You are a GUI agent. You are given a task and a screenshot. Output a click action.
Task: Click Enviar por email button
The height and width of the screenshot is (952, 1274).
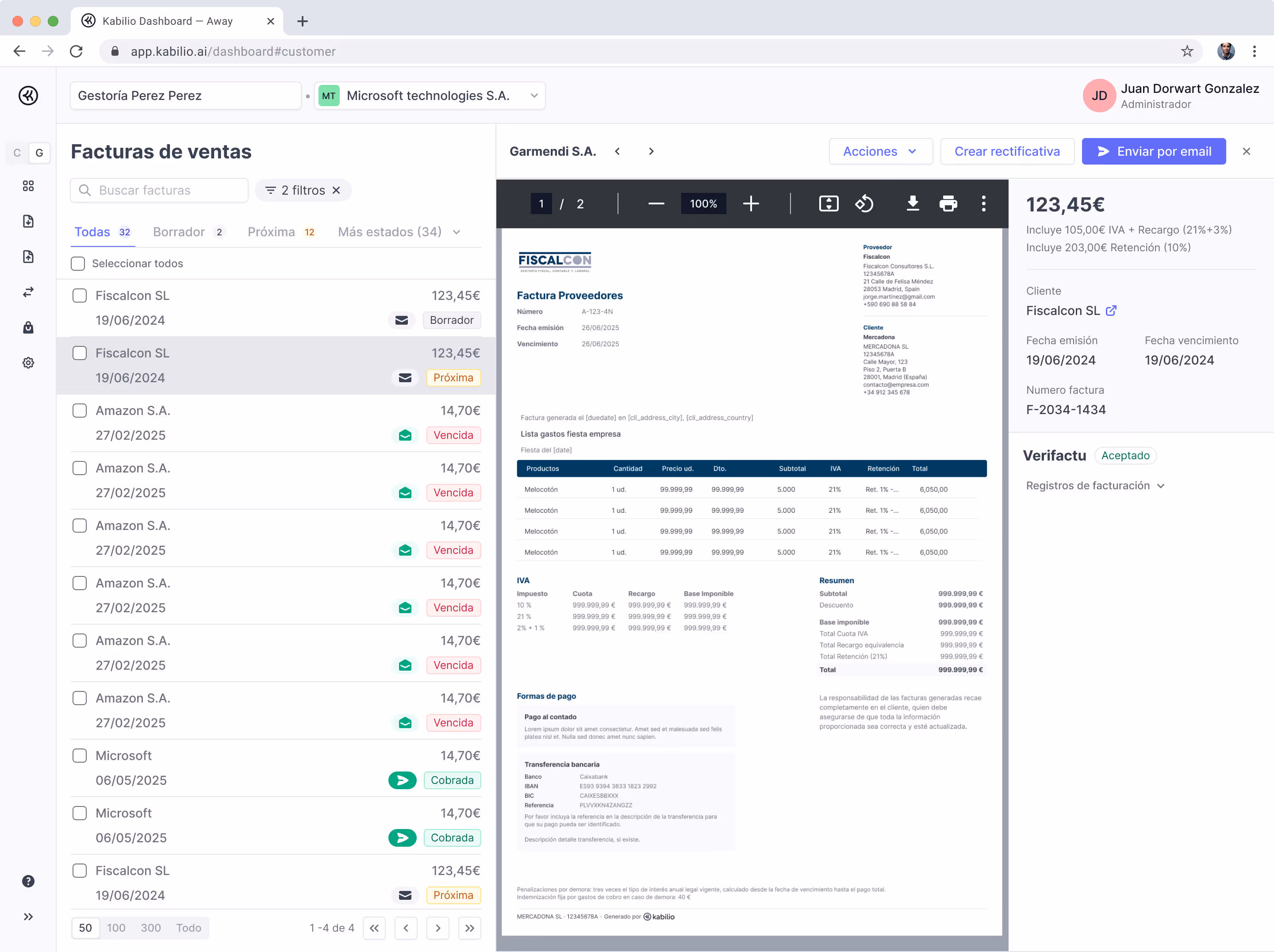pos(1153,151)
